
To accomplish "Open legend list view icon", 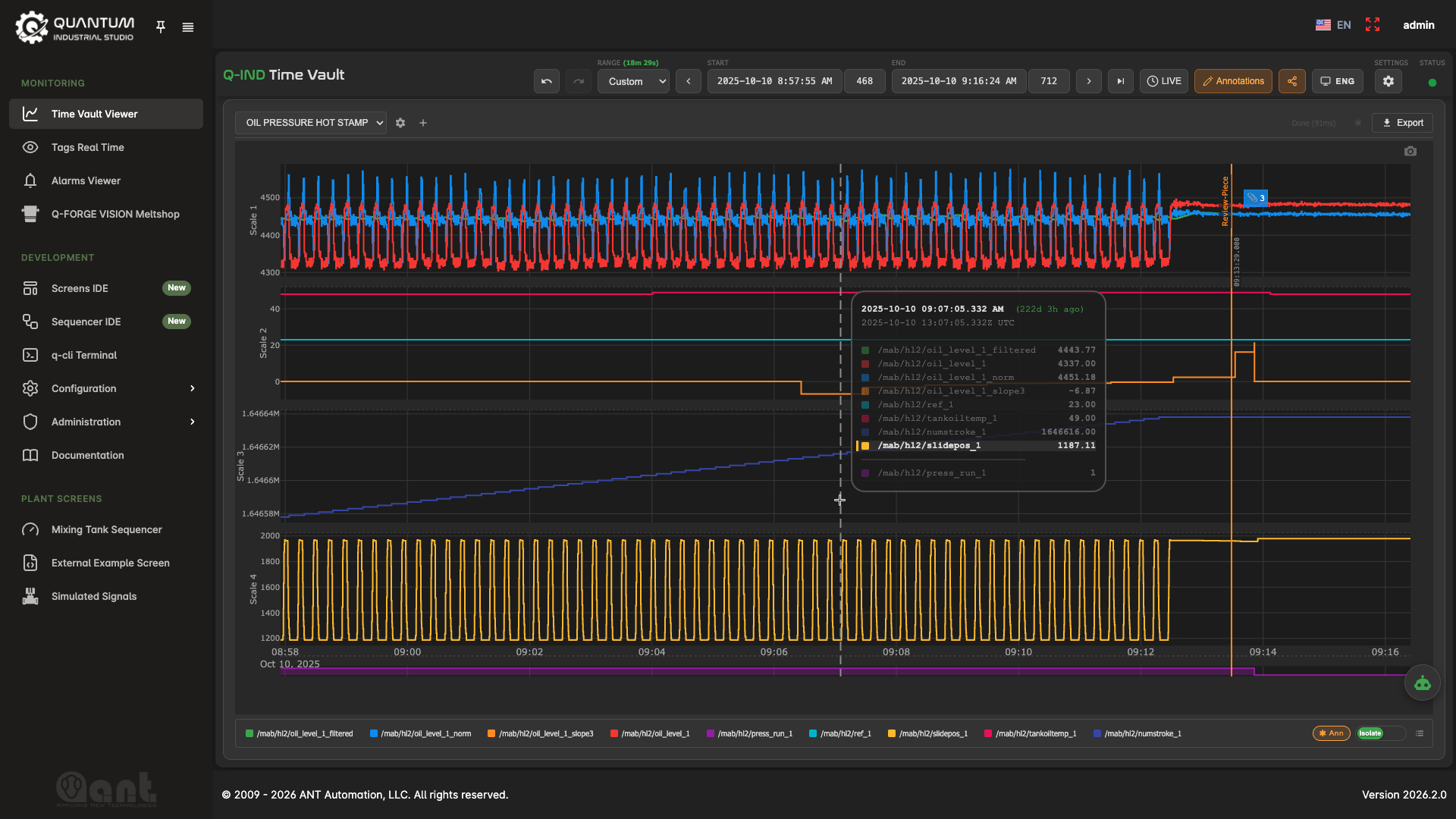I will 1420,733.
